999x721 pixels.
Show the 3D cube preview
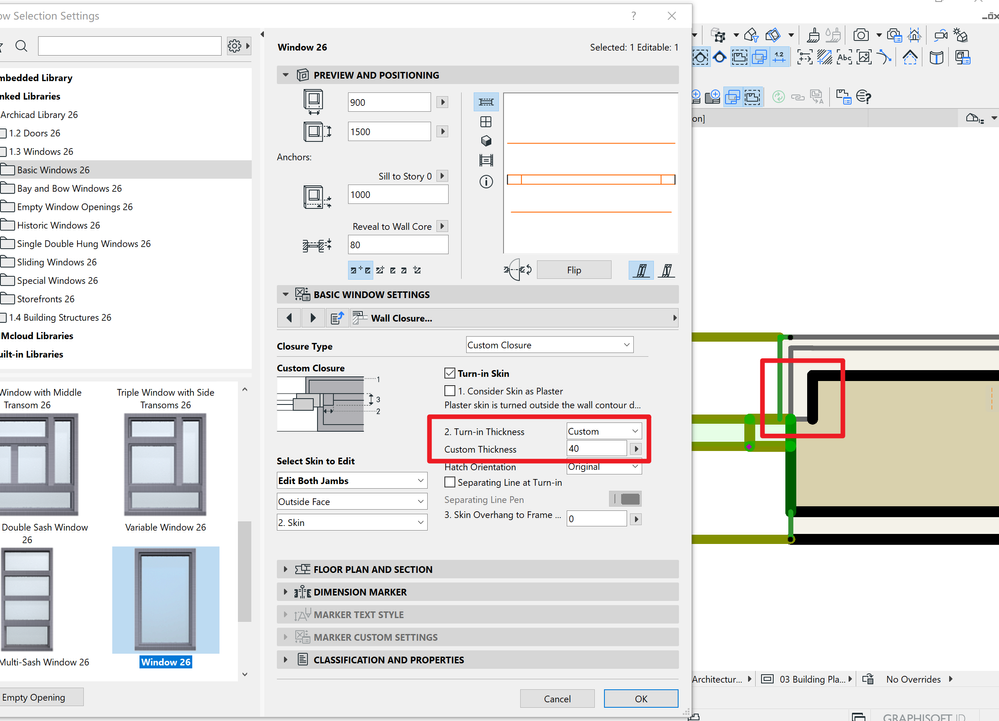point(486,141)
